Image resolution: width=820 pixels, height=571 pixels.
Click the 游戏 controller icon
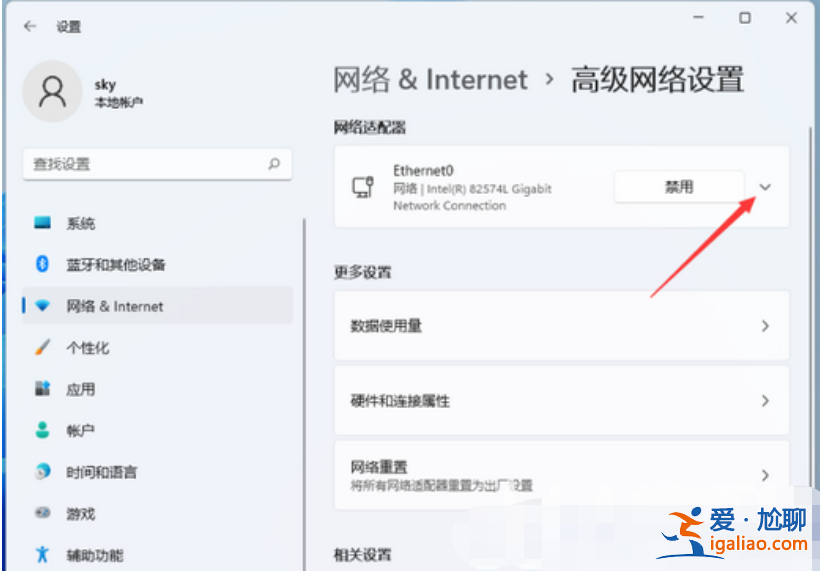(42, 513)
